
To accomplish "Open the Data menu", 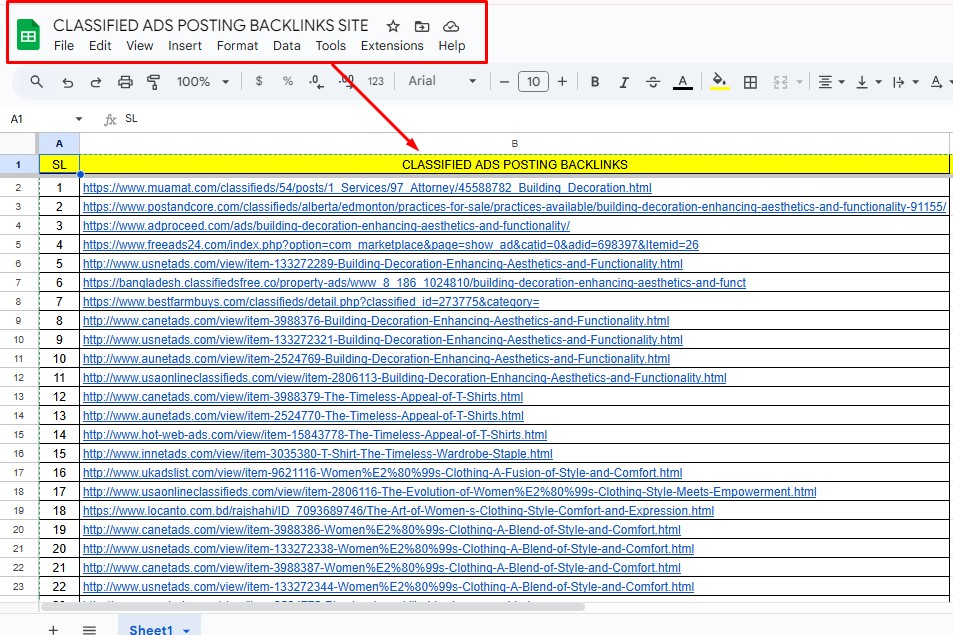I will coord(286,45).
